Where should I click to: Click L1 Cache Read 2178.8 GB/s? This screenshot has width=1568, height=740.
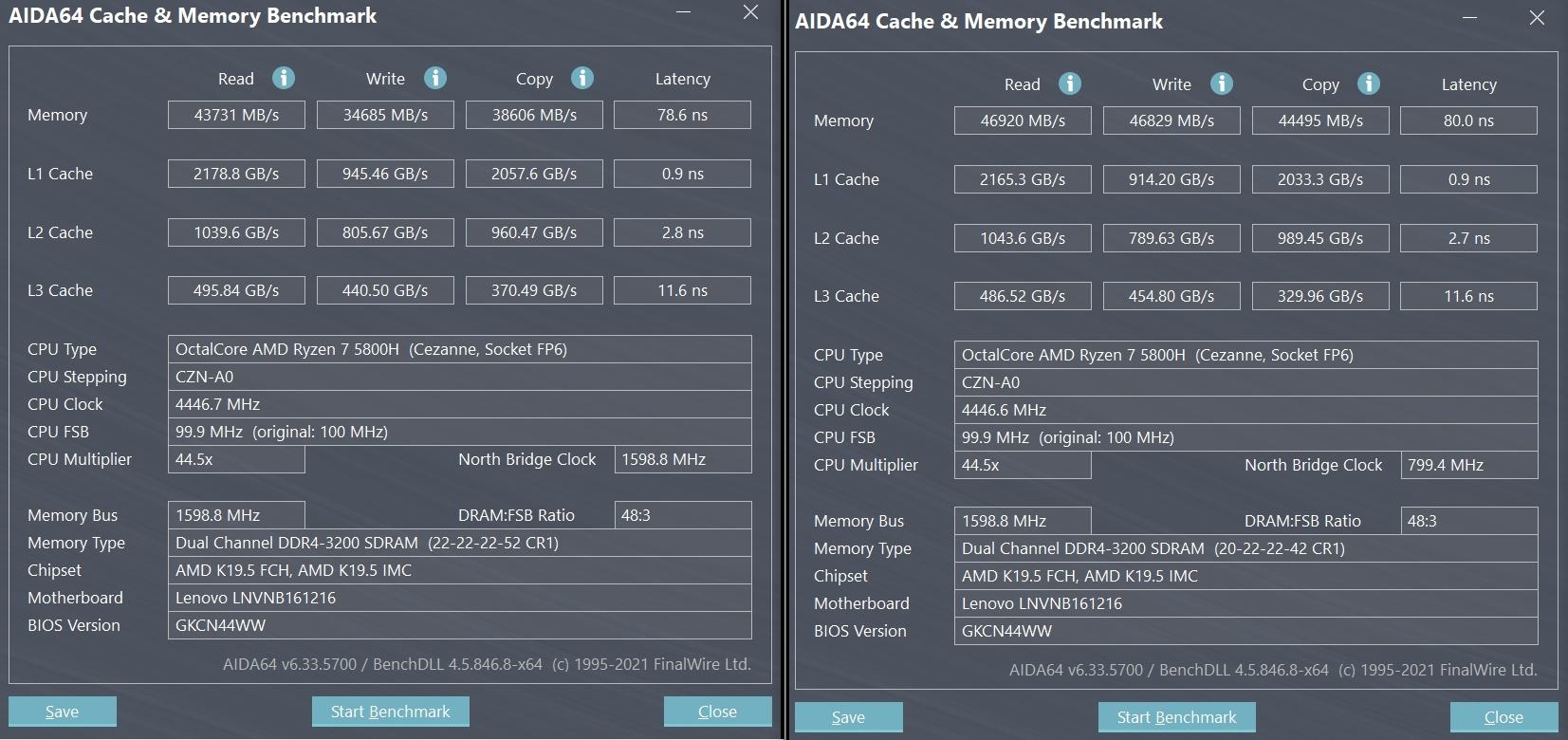pos(236,174)
